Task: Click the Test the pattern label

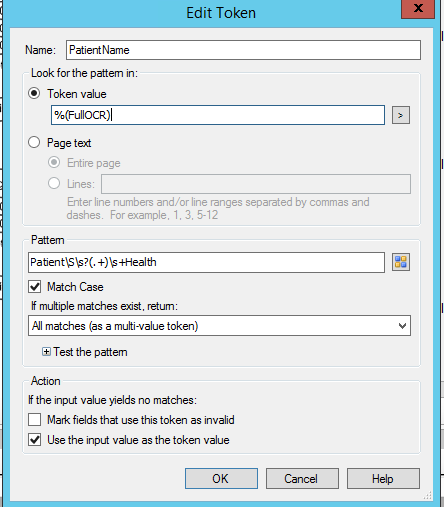Action: [x=90, y=352]
